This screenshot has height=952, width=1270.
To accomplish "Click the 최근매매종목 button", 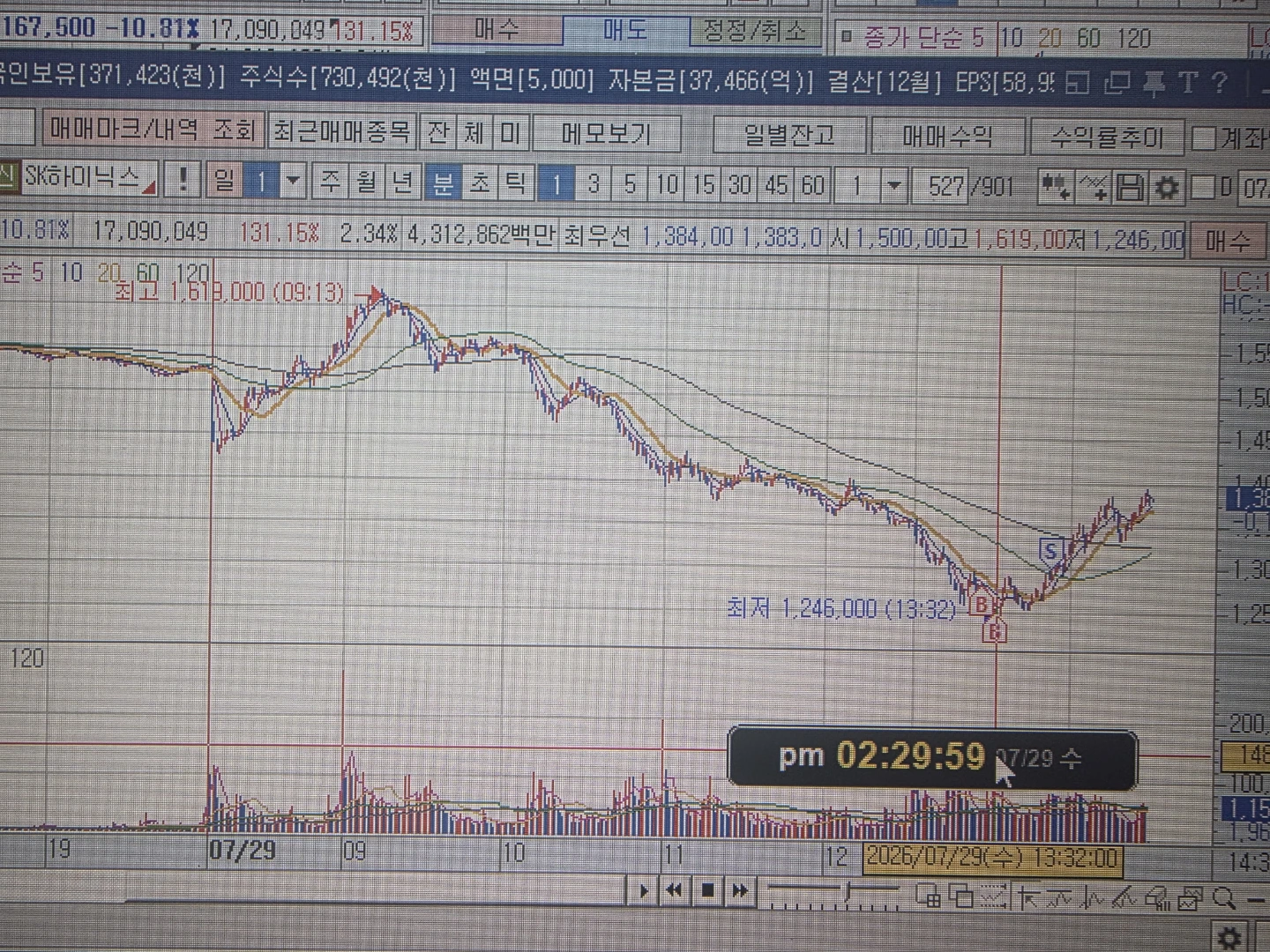I will click(341, 132).
